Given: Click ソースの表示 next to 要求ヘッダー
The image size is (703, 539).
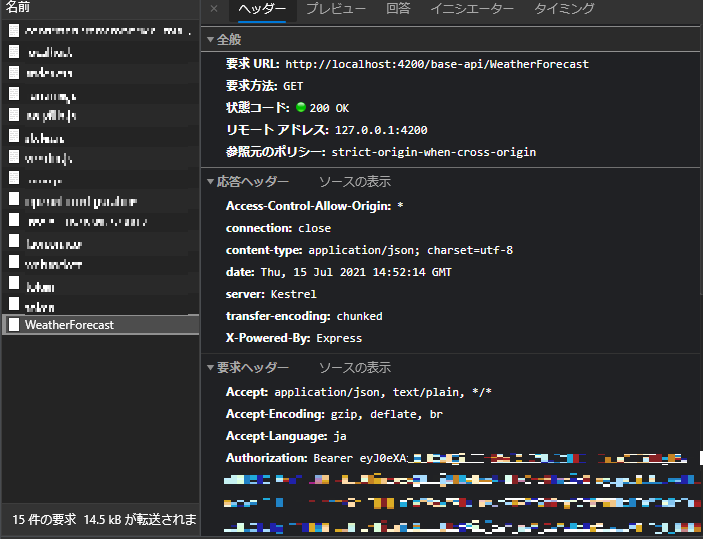Looking at the screenshot, I should 355,368.
